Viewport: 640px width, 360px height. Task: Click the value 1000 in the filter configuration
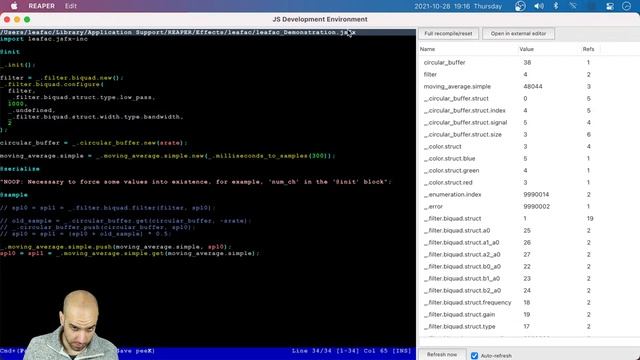[17, 104]
